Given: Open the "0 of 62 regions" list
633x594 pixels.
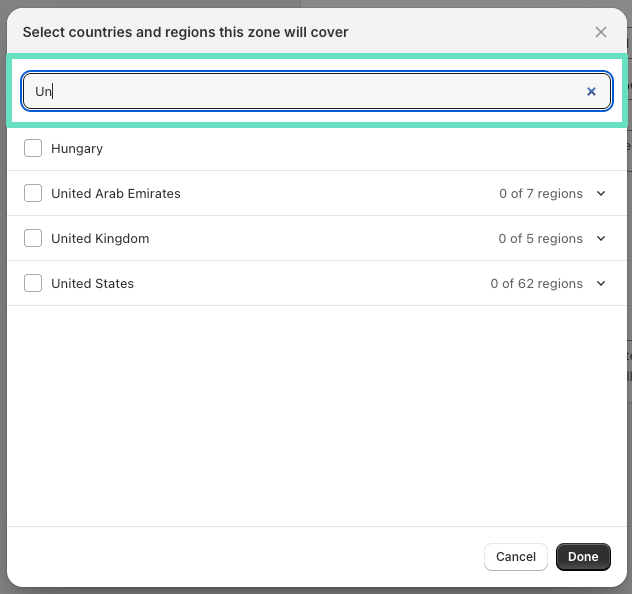Looking at the screenshot, I should [x=536, y=283].
